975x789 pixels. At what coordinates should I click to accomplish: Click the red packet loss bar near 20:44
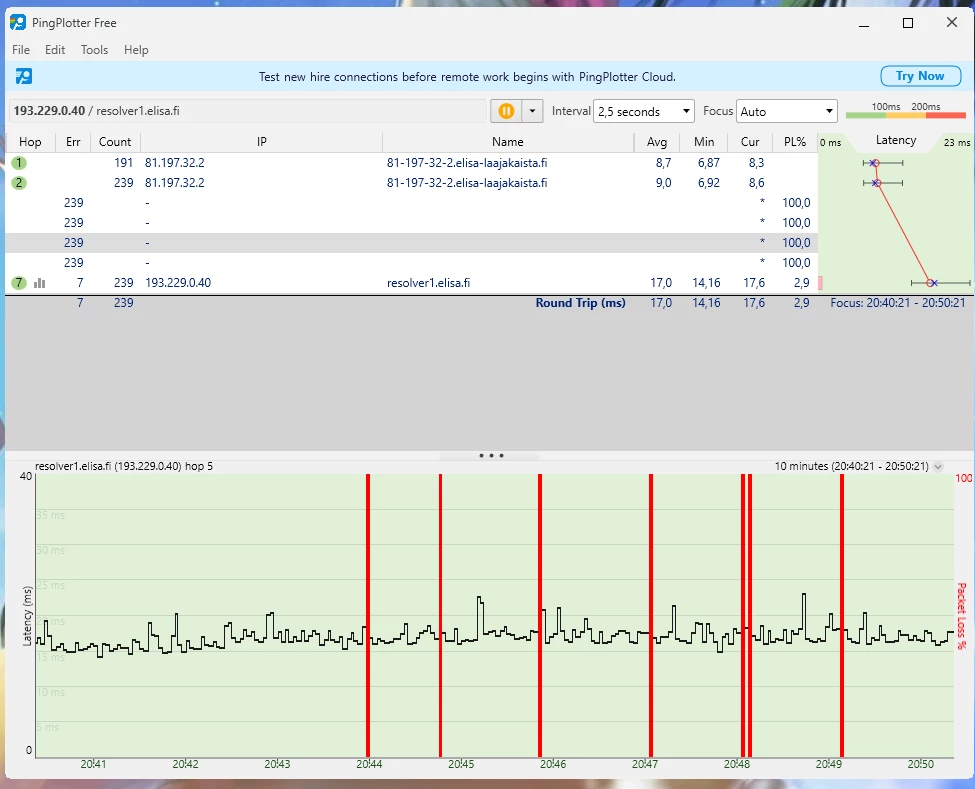pos(368,616)
